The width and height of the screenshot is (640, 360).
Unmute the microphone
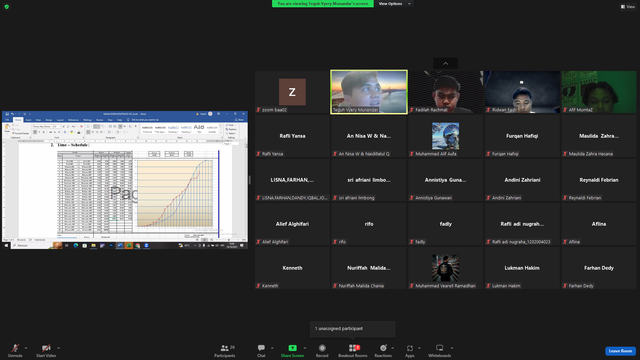15,350
